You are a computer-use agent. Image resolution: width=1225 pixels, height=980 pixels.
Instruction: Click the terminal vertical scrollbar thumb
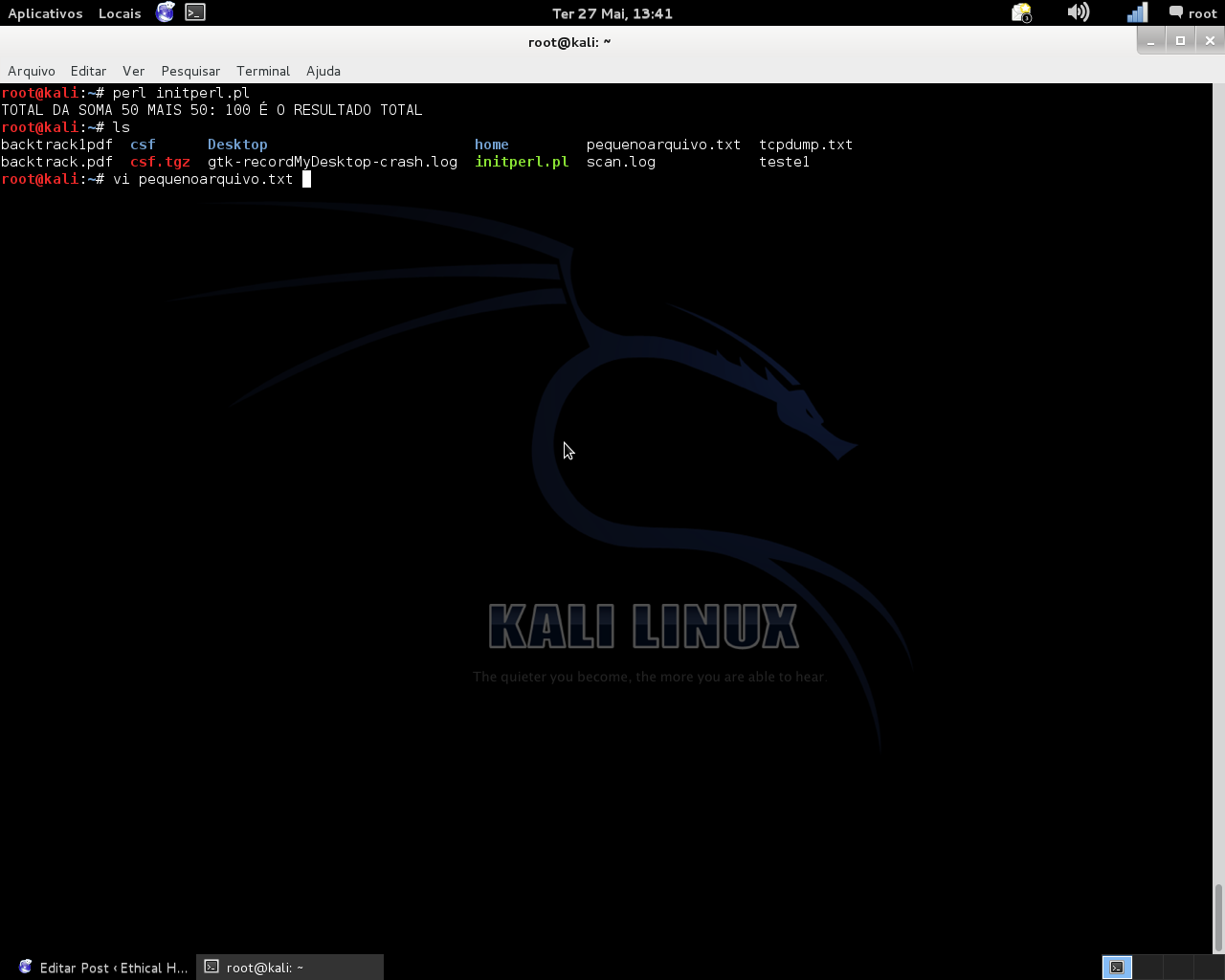(x=1218, y=918)
